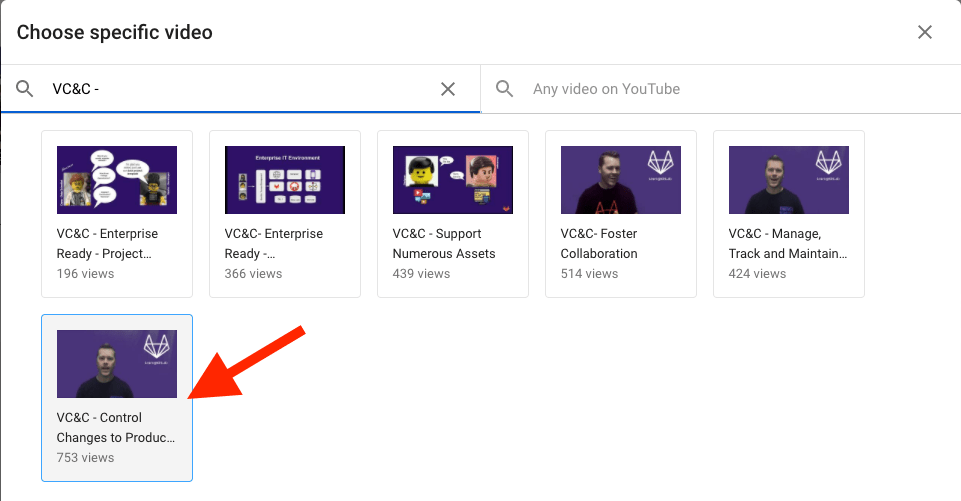Click the magnifier icon beside 'Any video on YouTube'
Screen dimensions: 961x501
click(x=504, y=89)
